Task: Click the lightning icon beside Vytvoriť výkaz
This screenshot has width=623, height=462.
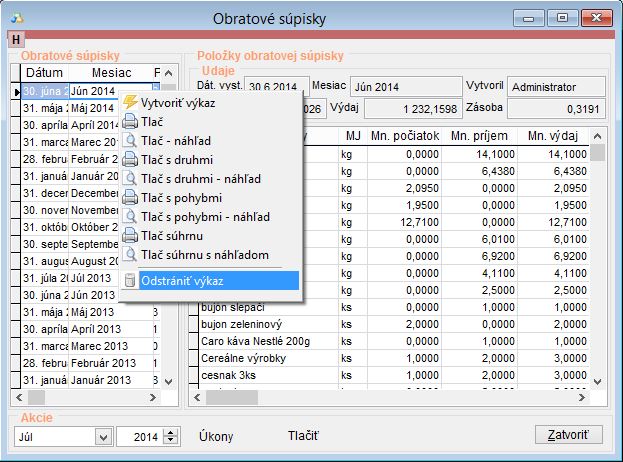Action: (130, 102)
